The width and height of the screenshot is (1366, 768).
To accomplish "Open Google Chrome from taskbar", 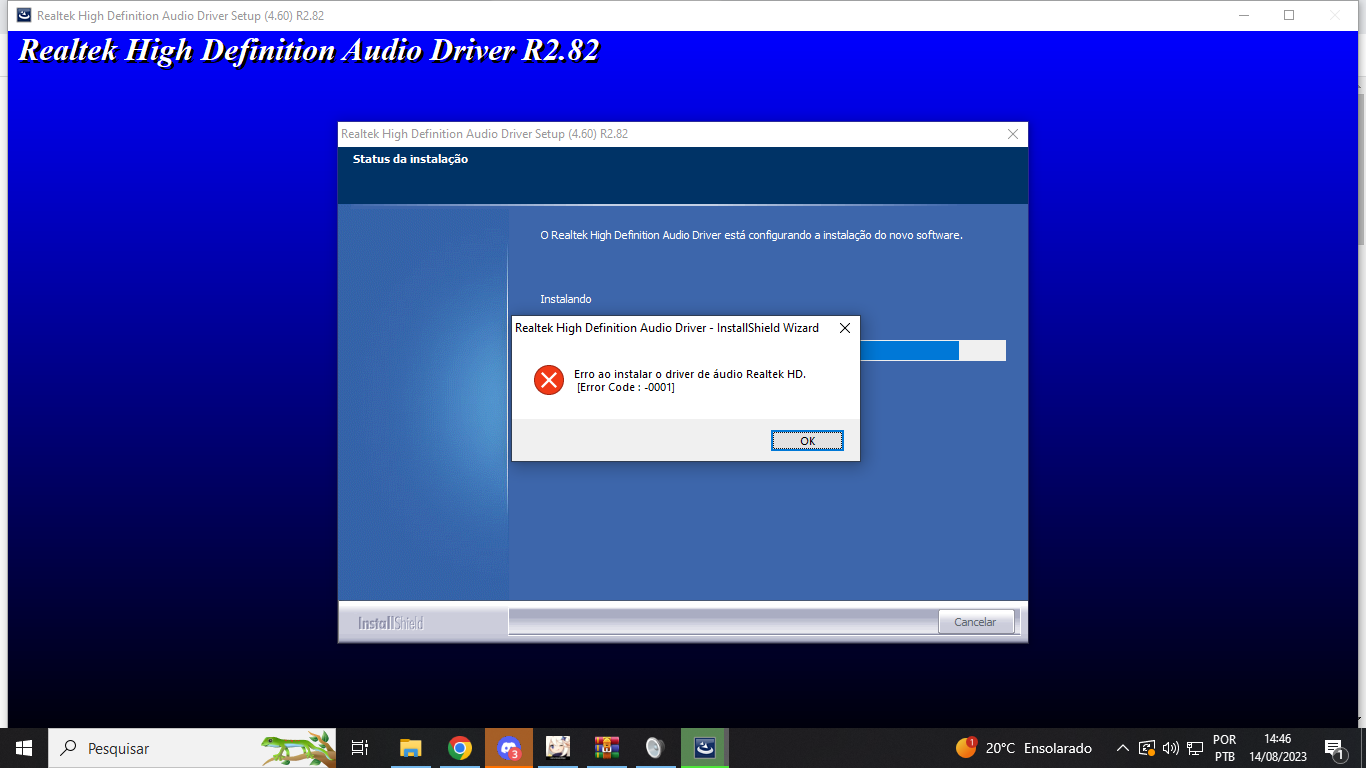I will click(459, 748).
